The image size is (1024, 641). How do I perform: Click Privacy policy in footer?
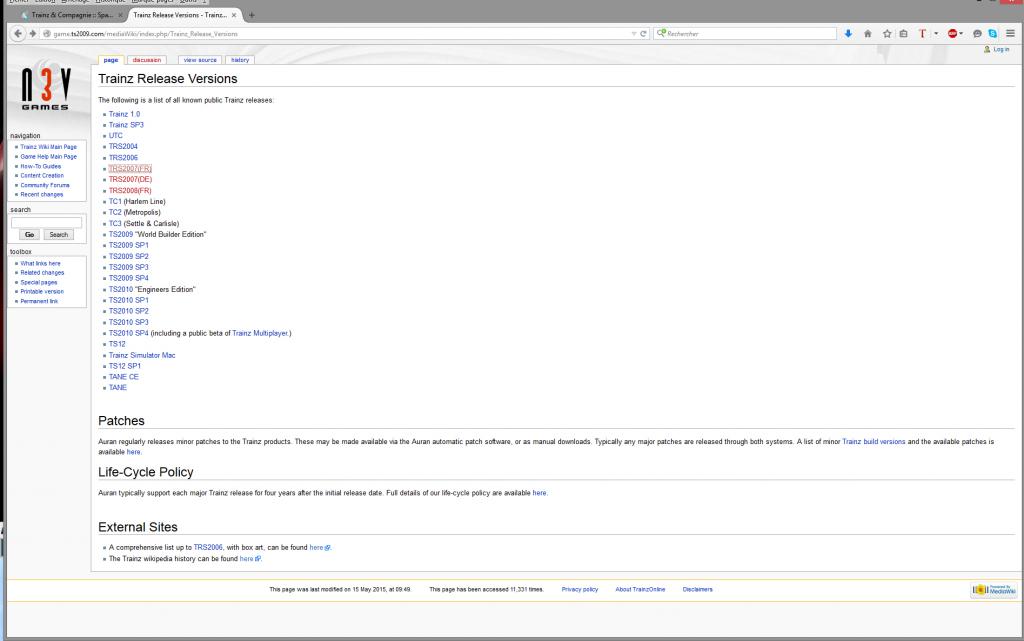coord(580,589)
